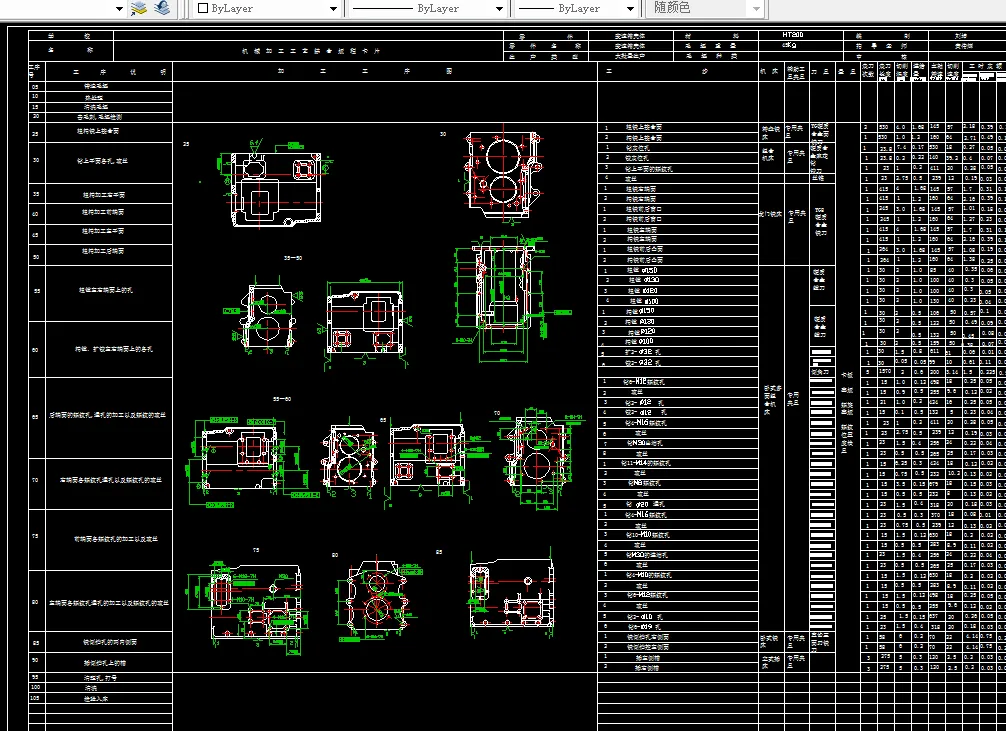Select process number 100 cell
This screenshot has width=1006, height=731.
(x=35, y=687)
